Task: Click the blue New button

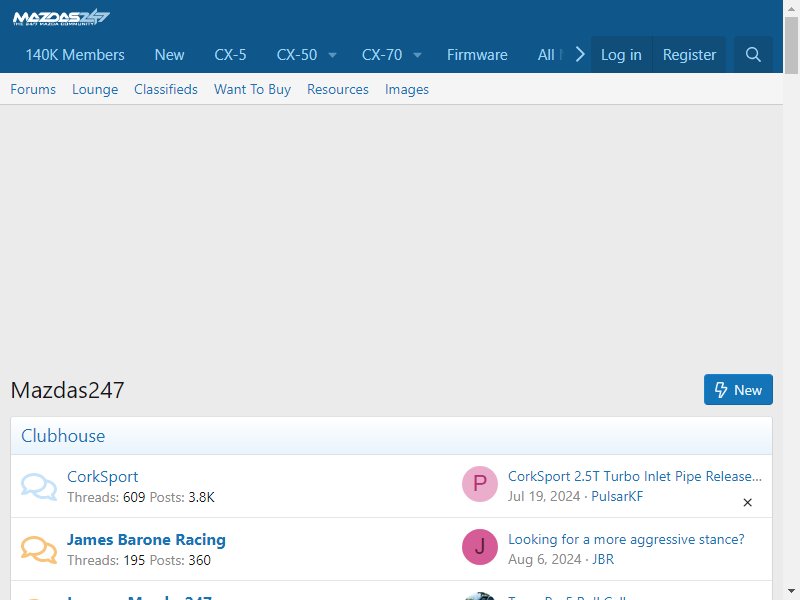Action: 738,390
